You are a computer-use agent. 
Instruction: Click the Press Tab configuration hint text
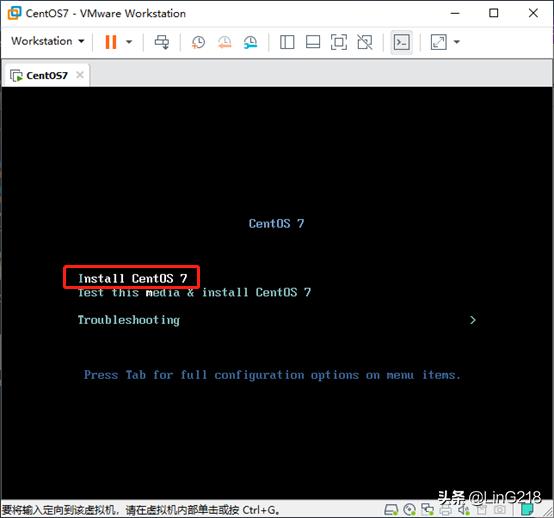pyautogui.click(x=272, y=375)
